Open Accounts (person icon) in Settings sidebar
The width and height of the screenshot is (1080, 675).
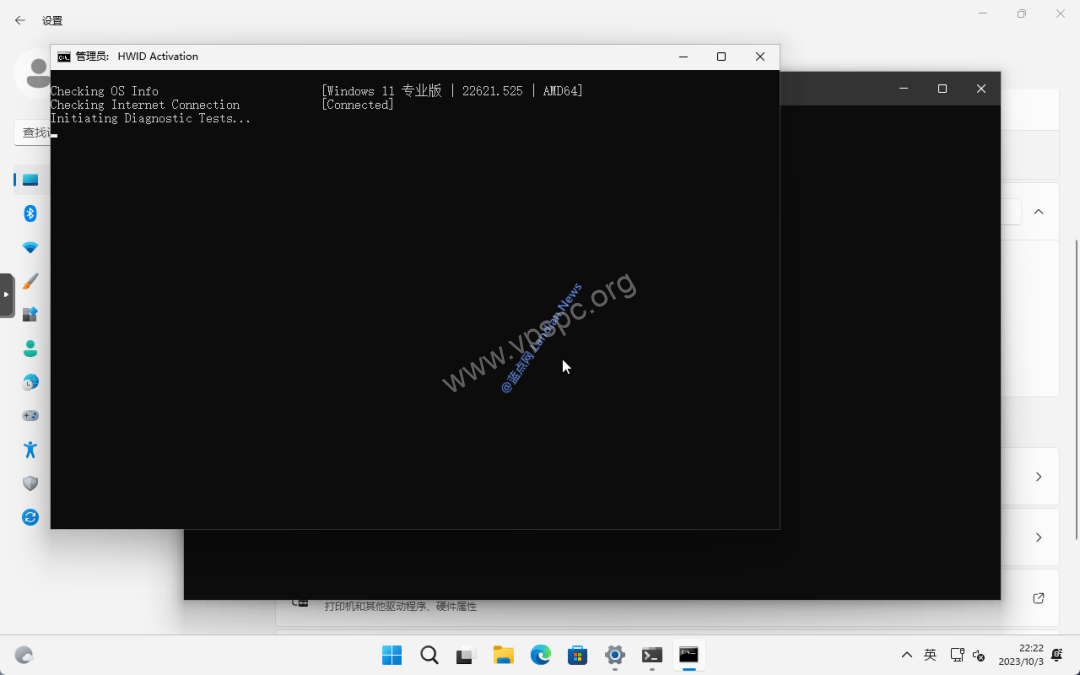tap(30, 349)
